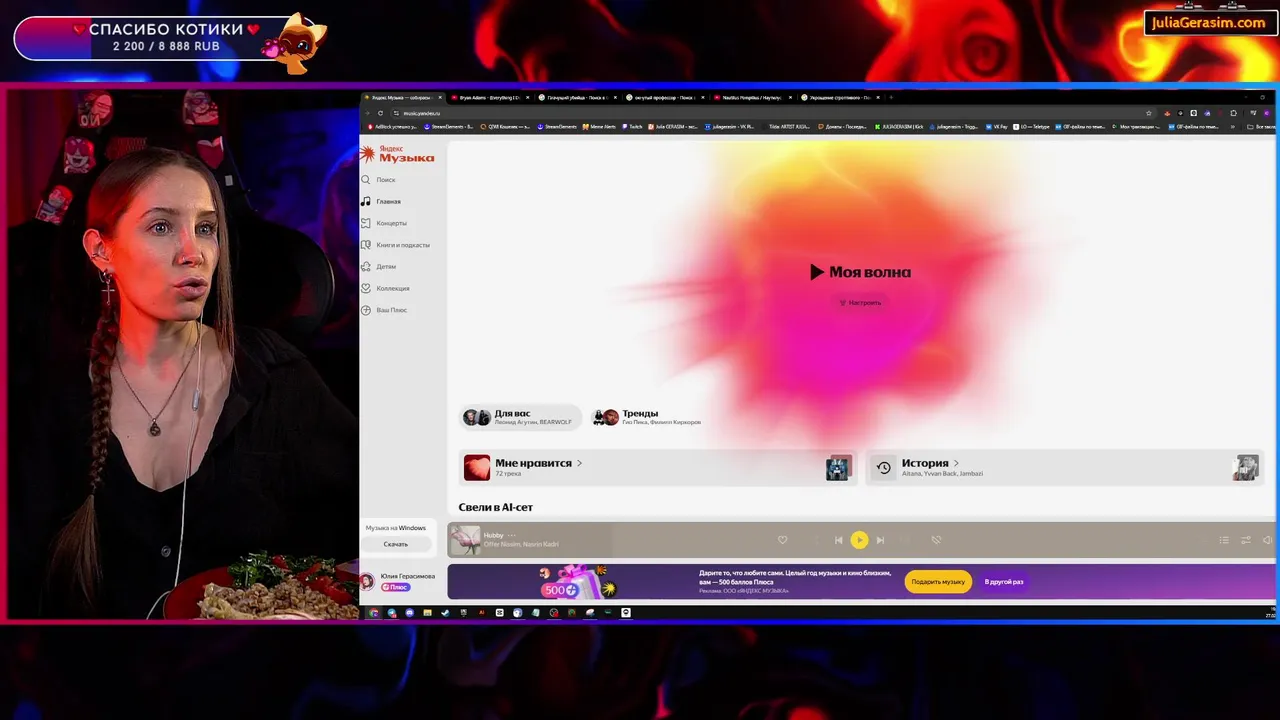Click the Свели в AI-сет heading
1280x720 pixels.
click(496, 508)
